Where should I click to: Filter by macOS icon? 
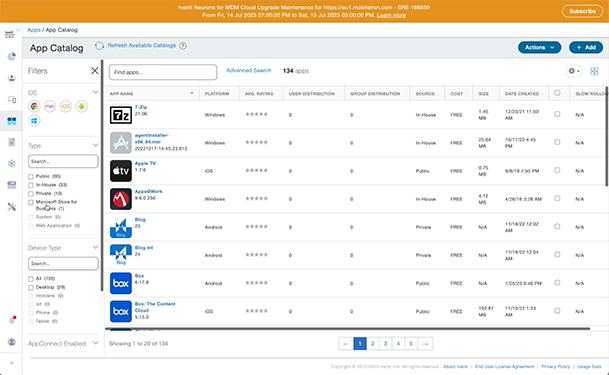pos(50,106)
